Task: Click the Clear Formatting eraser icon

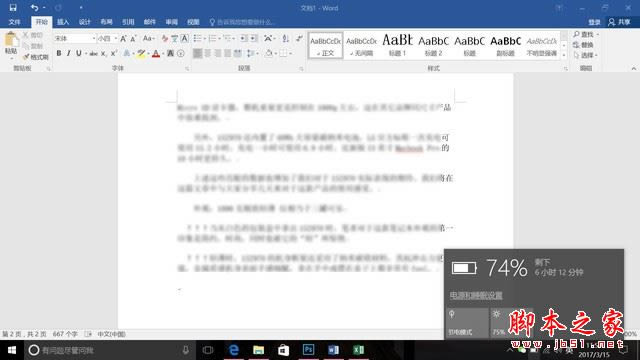Action: click(x=164, y=38)
